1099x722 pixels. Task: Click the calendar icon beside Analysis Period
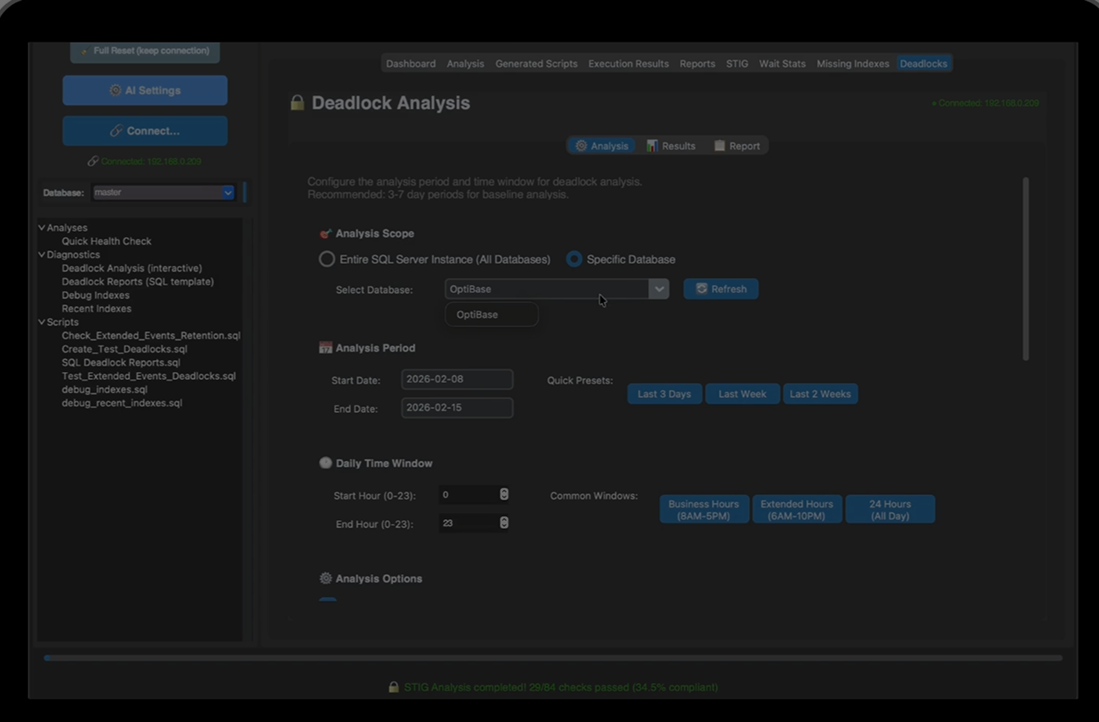325,348
